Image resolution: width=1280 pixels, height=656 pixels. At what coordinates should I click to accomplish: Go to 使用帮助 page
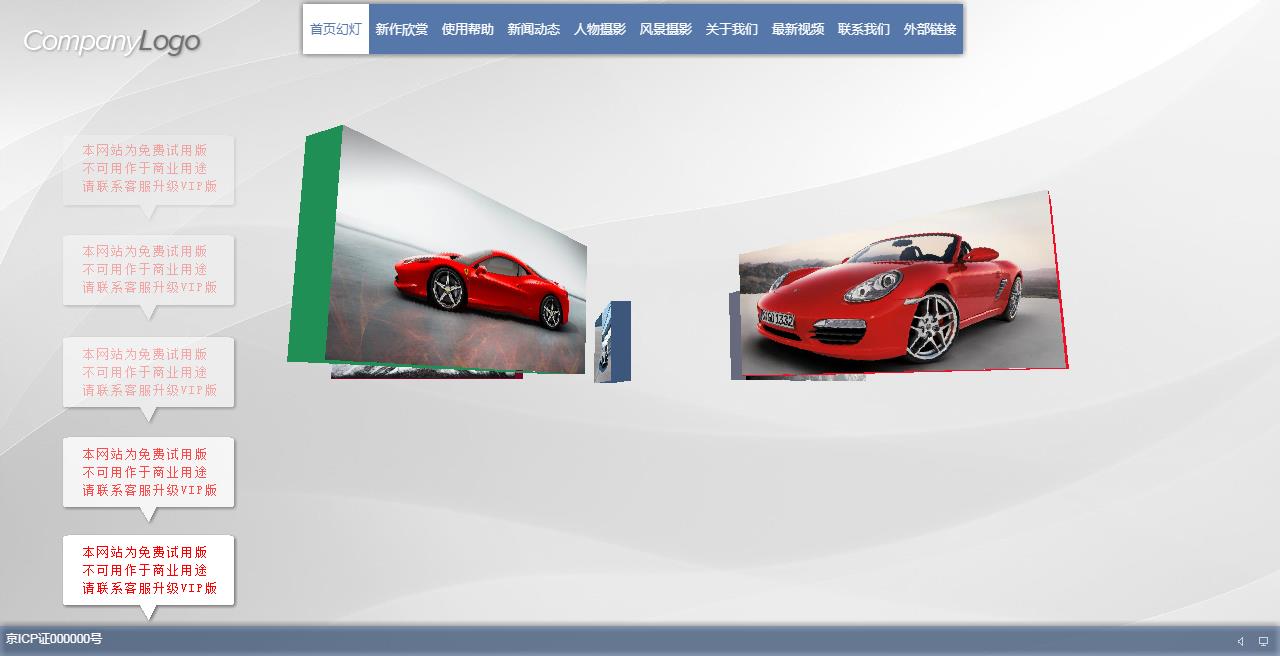(468, 29)
